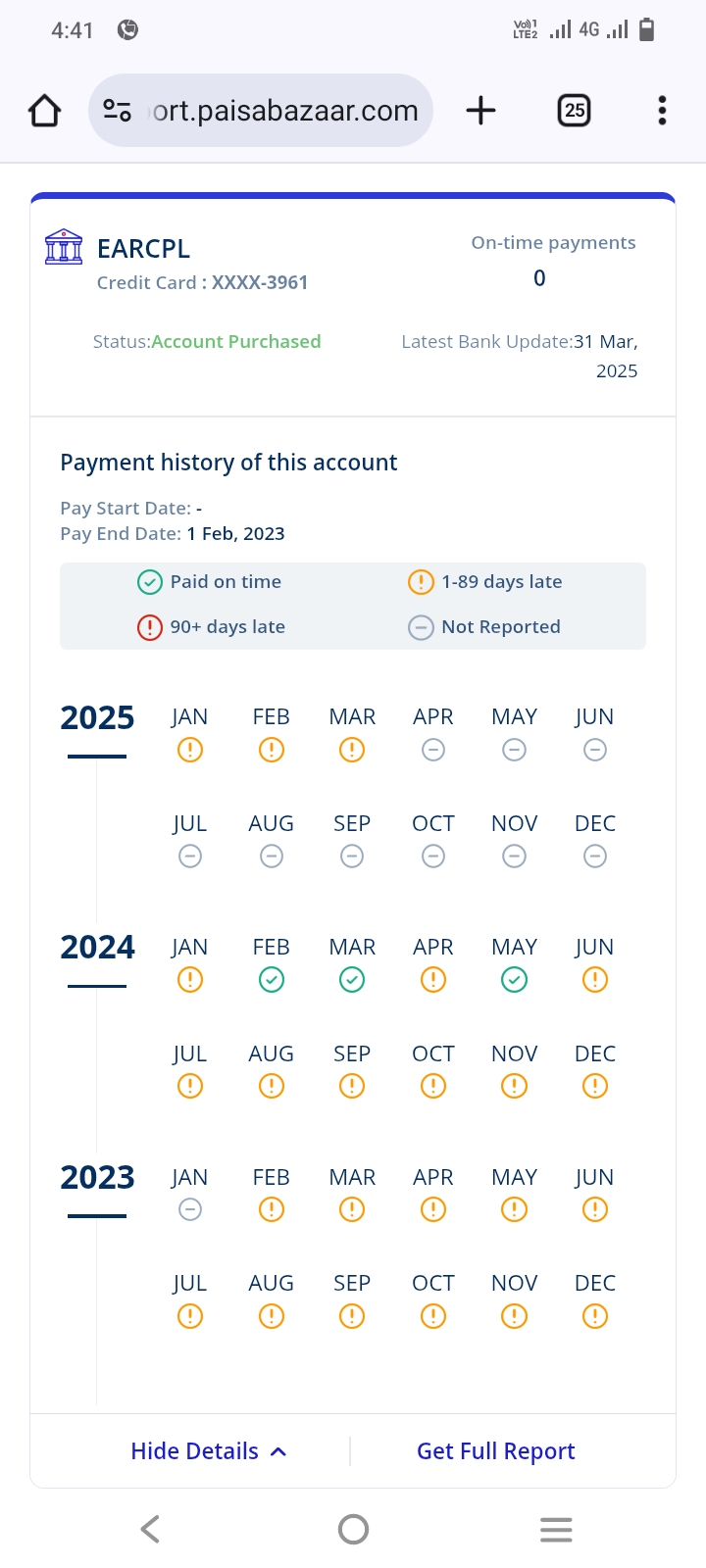The width and height of the screenshot is (706, 1568).
Task: Tap the January 2023 not-reported icon
Action: coord(190,1210)
